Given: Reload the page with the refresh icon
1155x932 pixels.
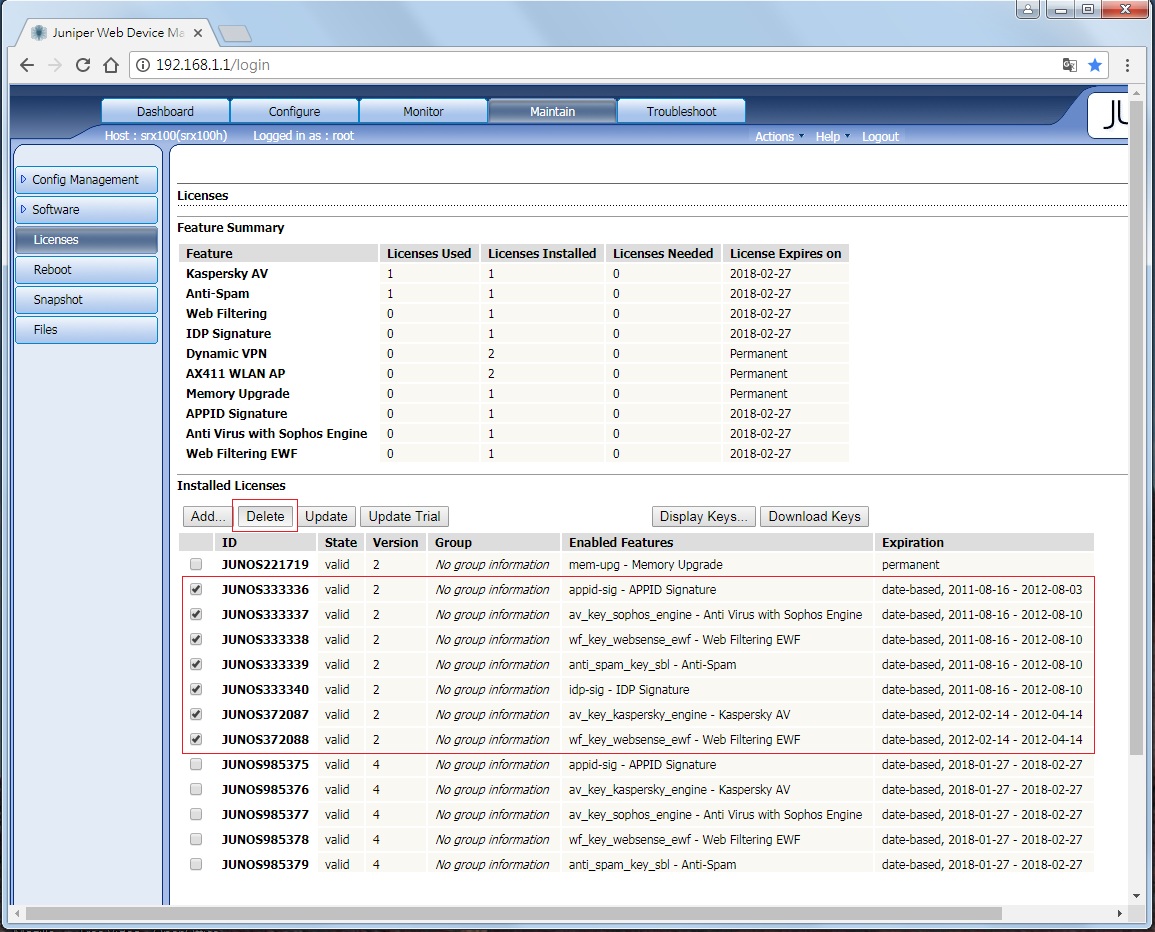Looking at the screenshot, I should click(x=83, y=65).
